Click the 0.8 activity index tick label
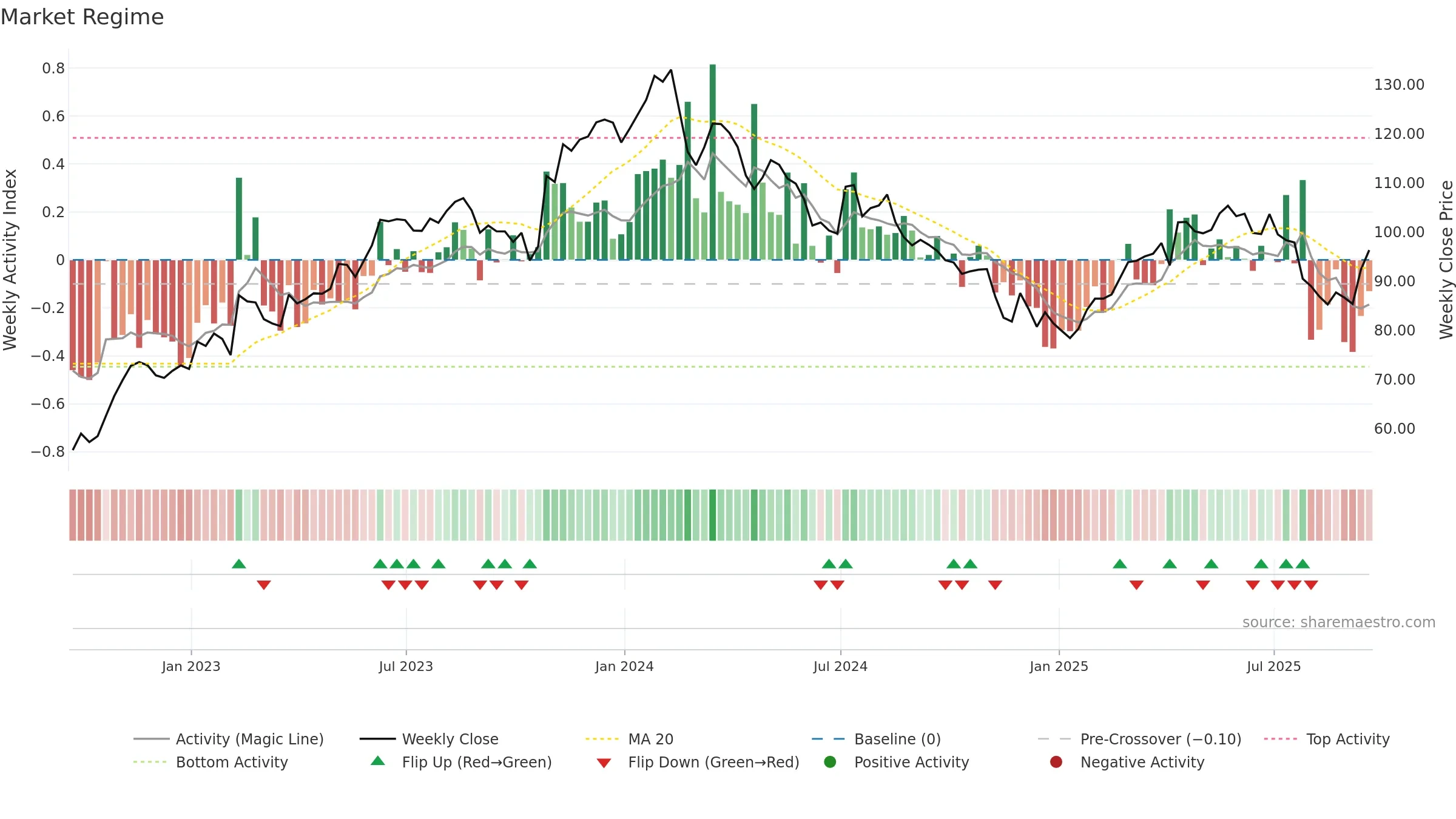Image resolution: width=1456 pixels, height=819 pixels. pos(53,68)
